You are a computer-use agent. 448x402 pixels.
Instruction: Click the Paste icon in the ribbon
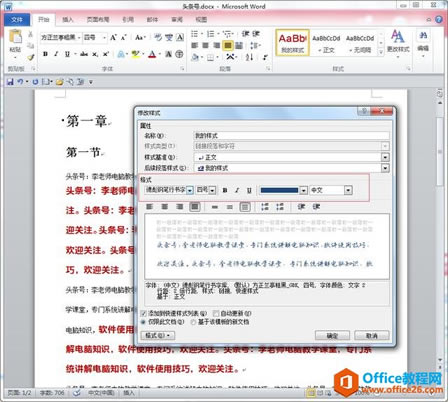[x=15, y=37]
